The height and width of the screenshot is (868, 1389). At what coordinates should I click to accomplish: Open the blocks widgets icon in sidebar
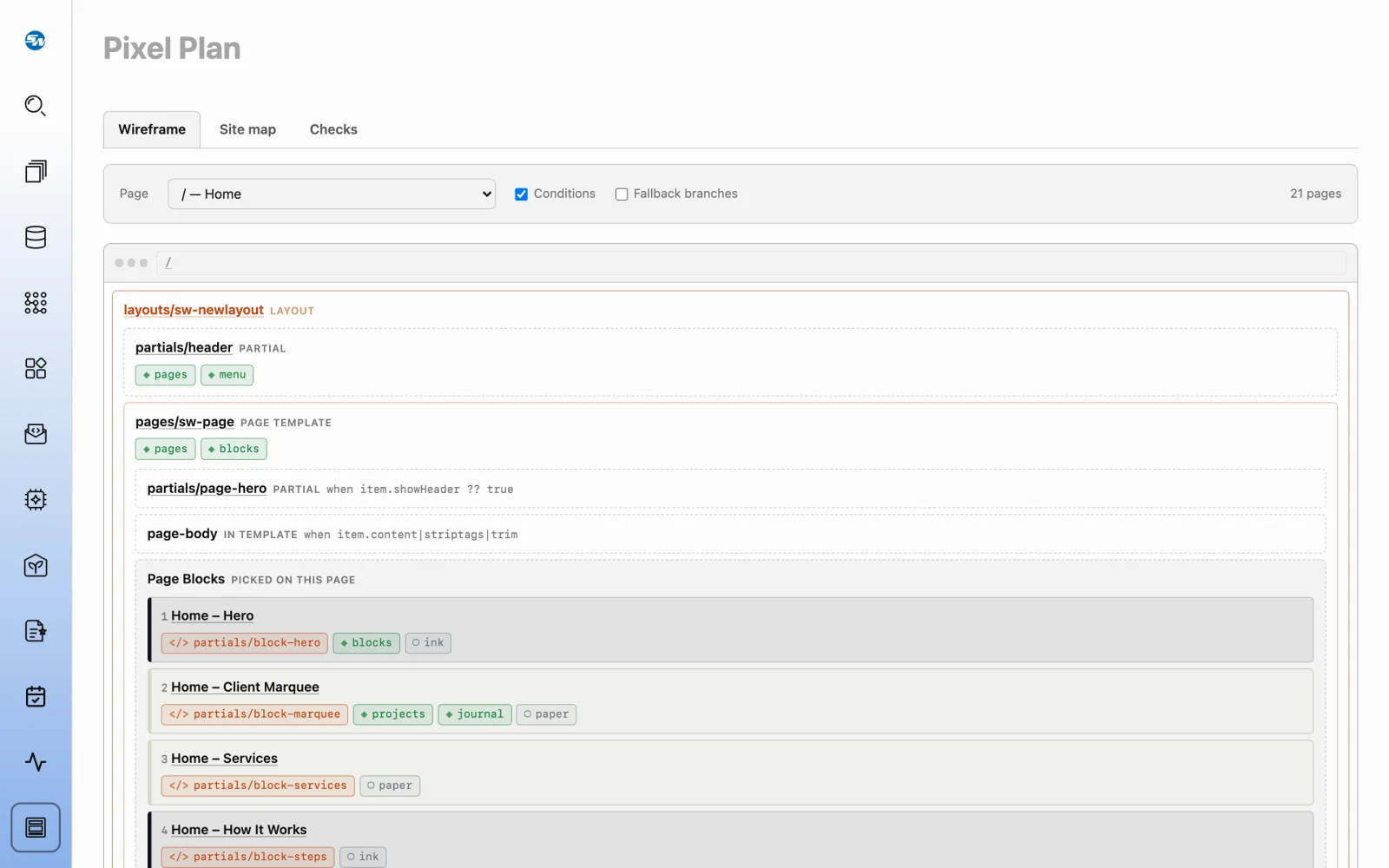pyautogui.click(x=36, y=368)
